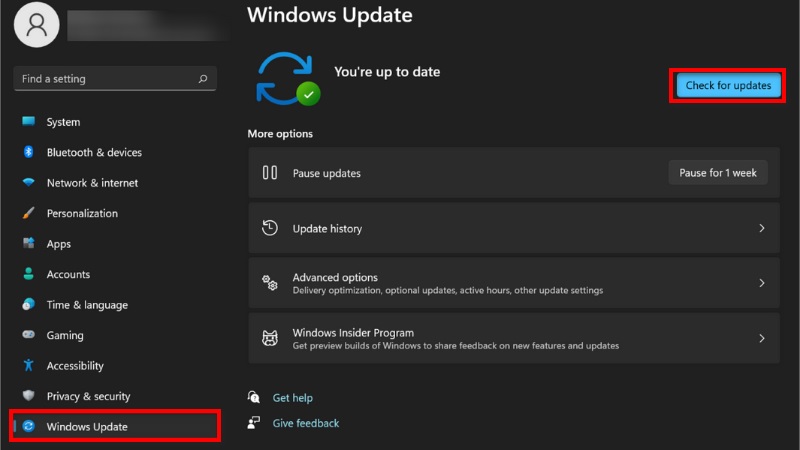Image resolution: width=800 pixels, height=450 pixels.
Task: Click the user profile avatar icon
Action: (36, 24)
